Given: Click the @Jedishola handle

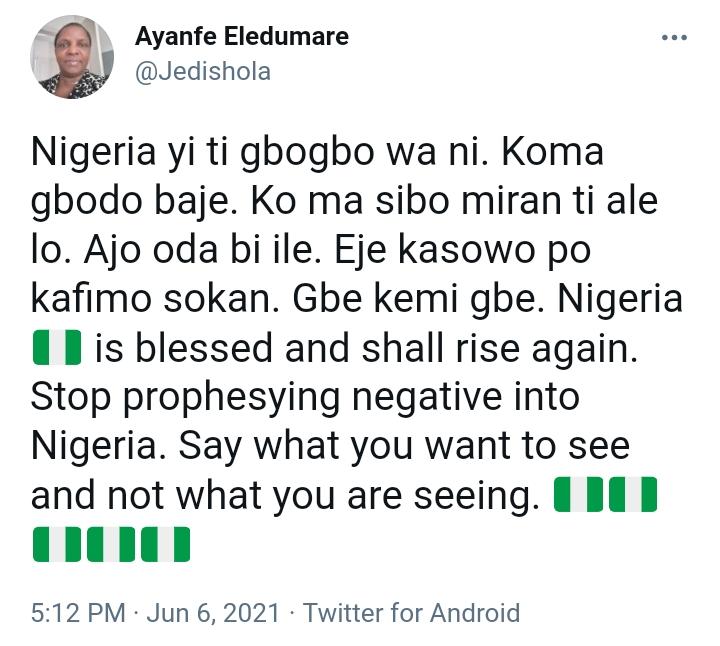Looking at the screenshot, I should coord(203,72).
